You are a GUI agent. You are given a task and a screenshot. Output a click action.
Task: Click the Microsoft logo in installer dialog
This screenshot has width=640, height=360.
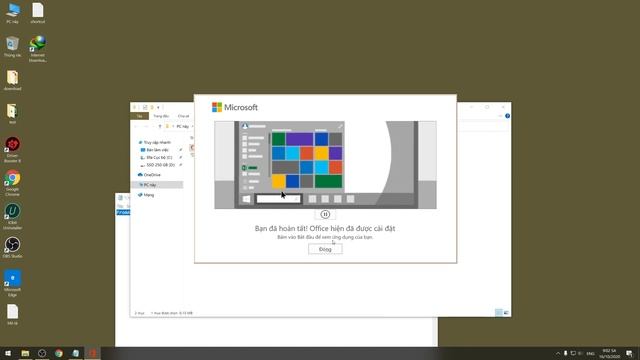[235, 107]
